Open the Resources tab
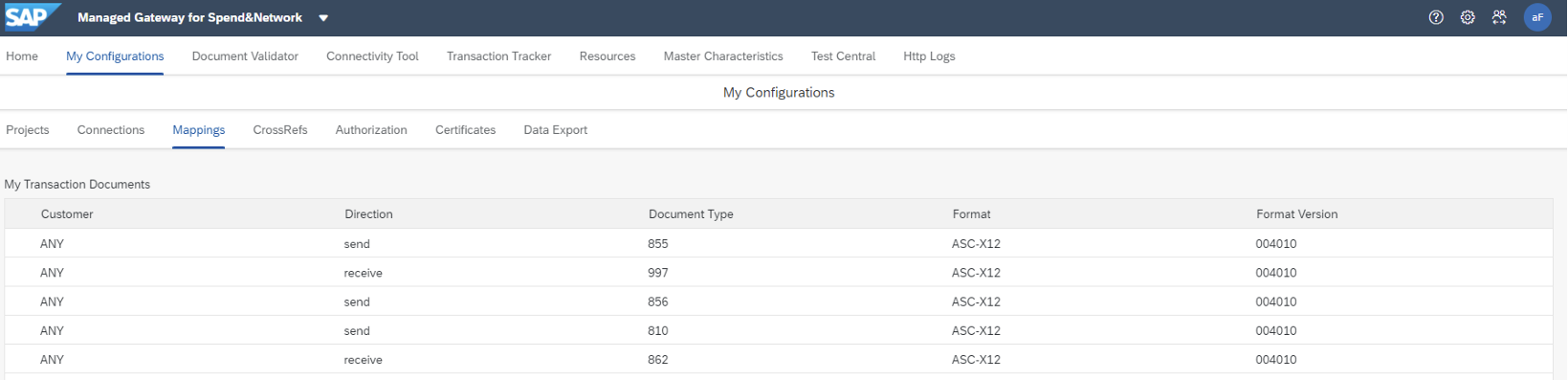 [x=607, y=56]
